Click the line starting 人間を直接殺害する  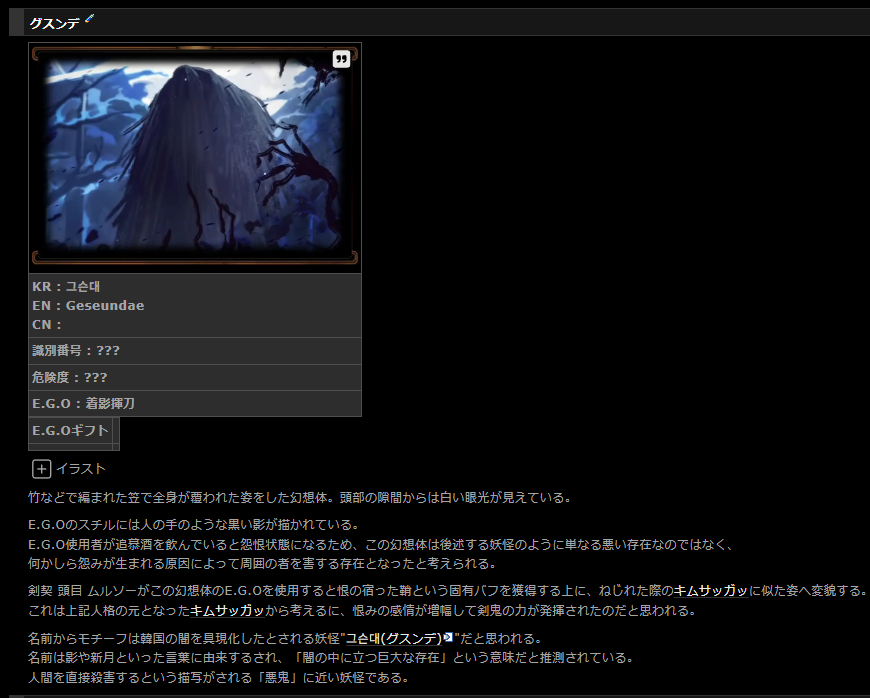pos(219,678)
